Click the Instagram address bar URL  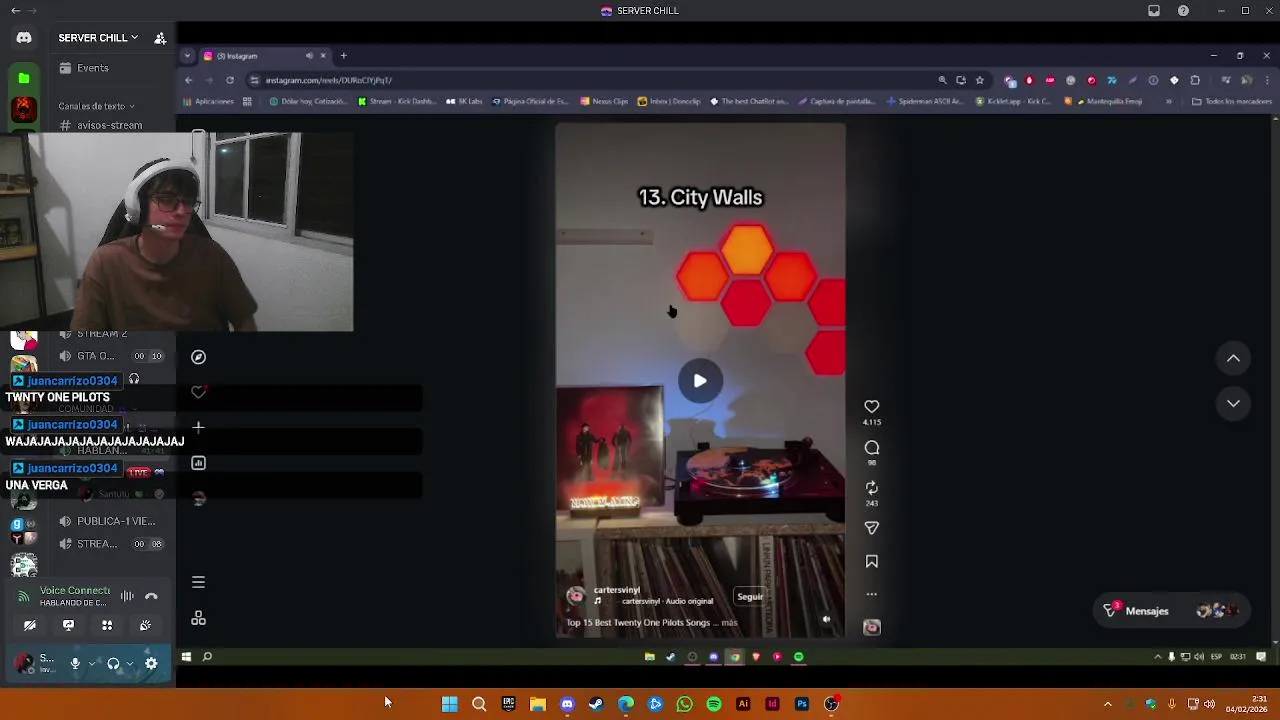(328, 80)
